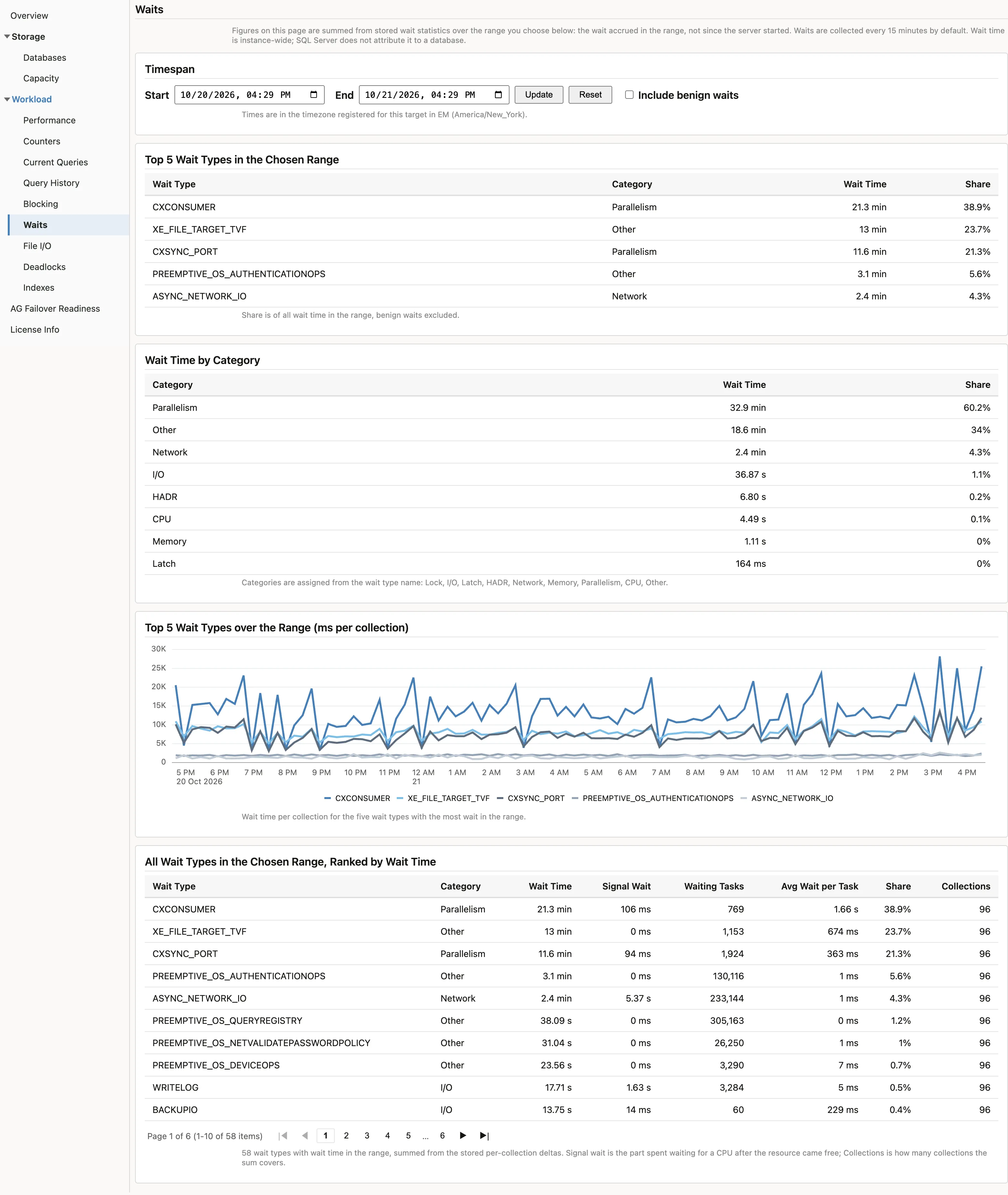The image size is (1008, 1195).
Task: Select BACKUPIO wait type row
Action: coord(572,1110)
